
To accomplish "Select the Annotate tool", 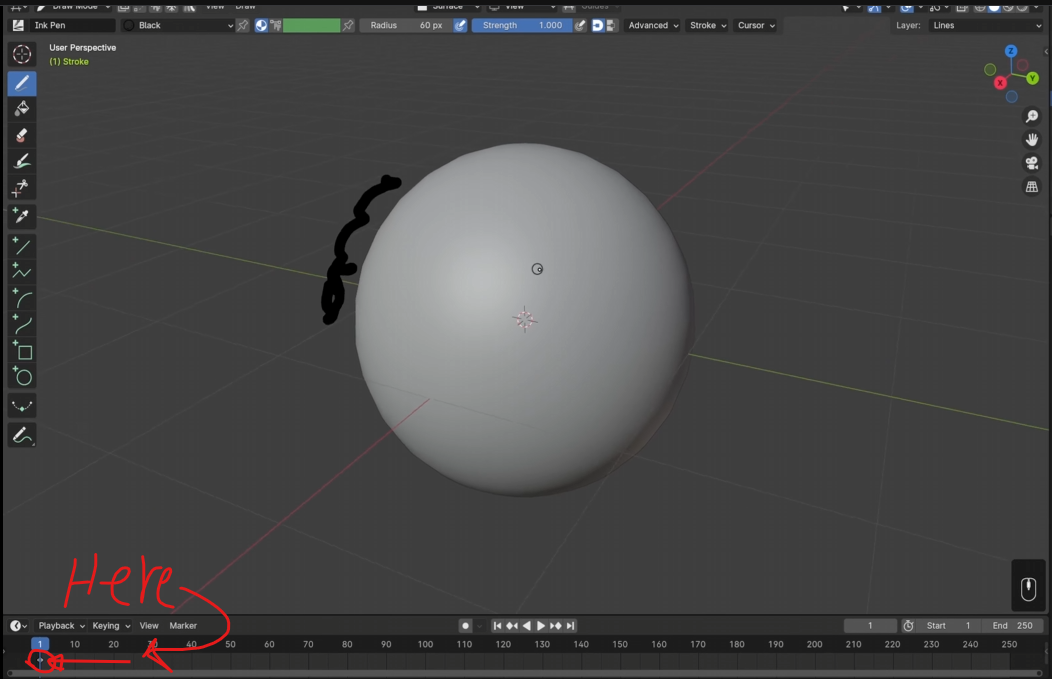I will pyautogui.click(x=21, y=434).
